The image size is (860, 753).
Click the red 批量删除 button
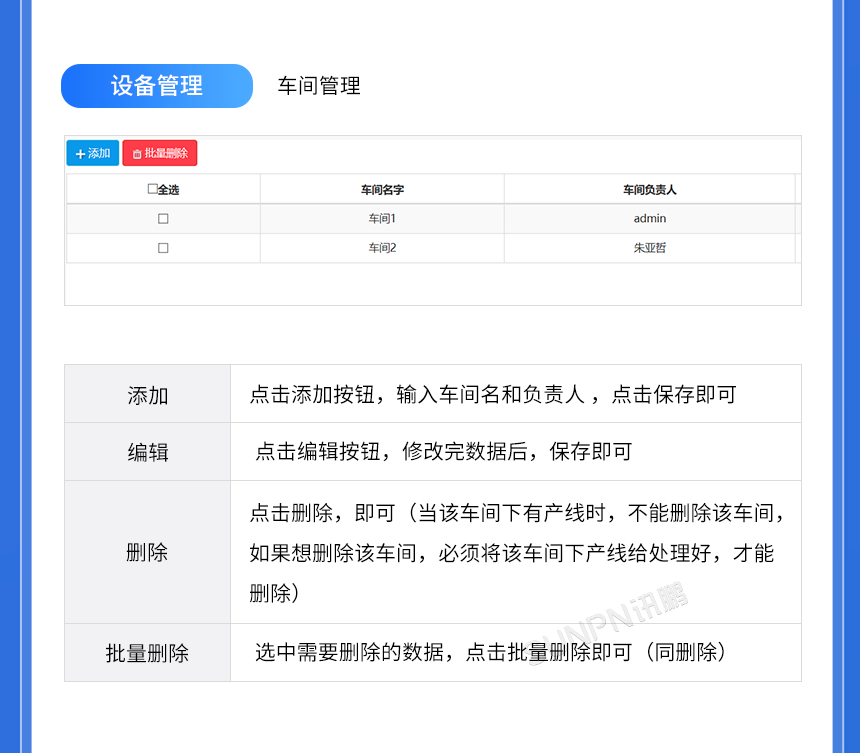click(160, 153)
